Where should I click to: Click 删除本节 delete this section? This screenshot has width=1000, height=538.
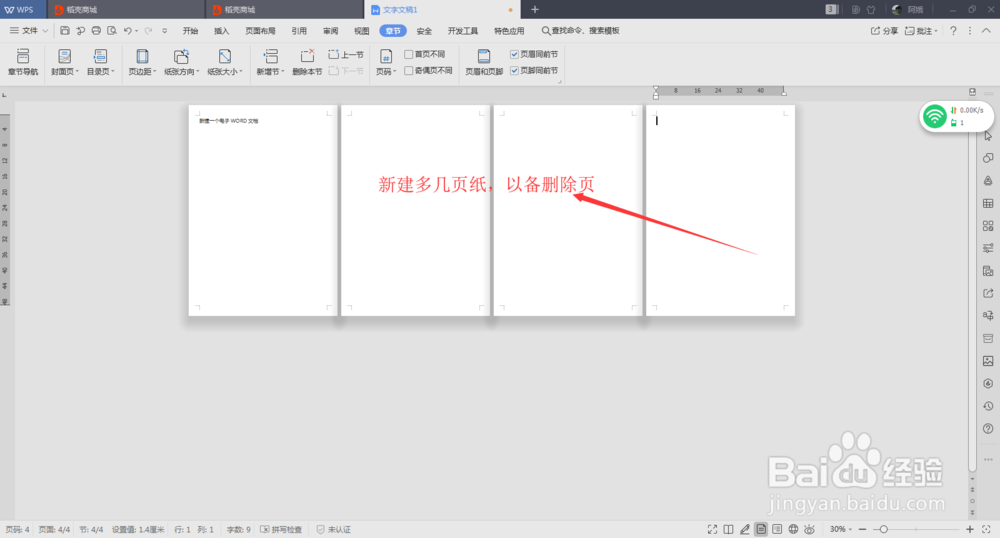[x=307, y=62]
